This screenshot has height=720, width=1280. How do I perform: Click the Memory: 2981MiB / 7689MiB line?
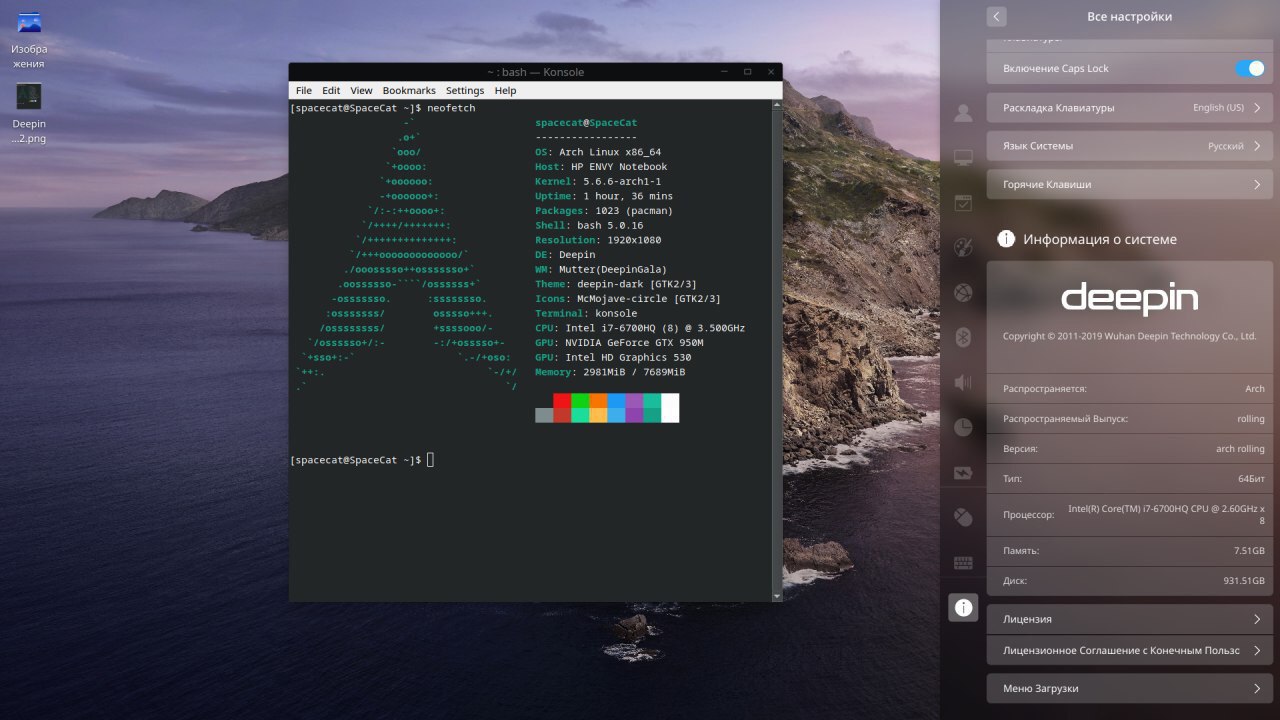610,372
